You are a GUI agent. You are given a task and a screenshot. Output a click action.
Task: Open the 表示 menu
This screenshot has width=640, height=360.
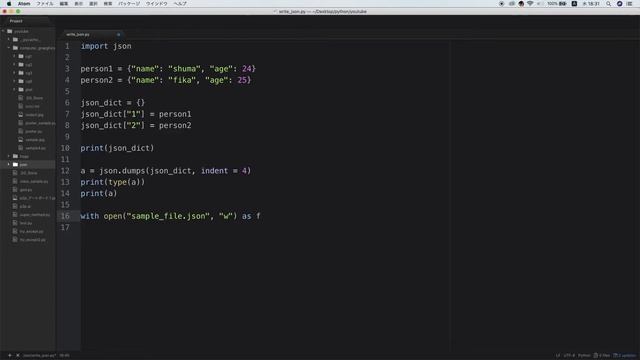point(78,4)
